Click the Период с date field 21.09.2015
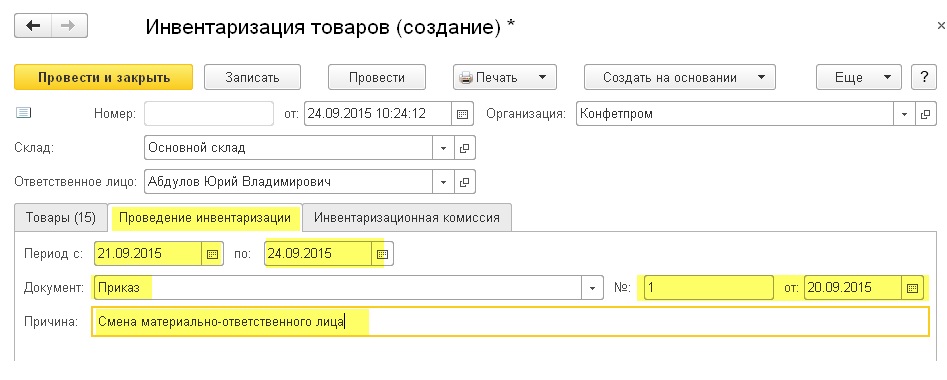The image size is (947, 380). point(149,254)
